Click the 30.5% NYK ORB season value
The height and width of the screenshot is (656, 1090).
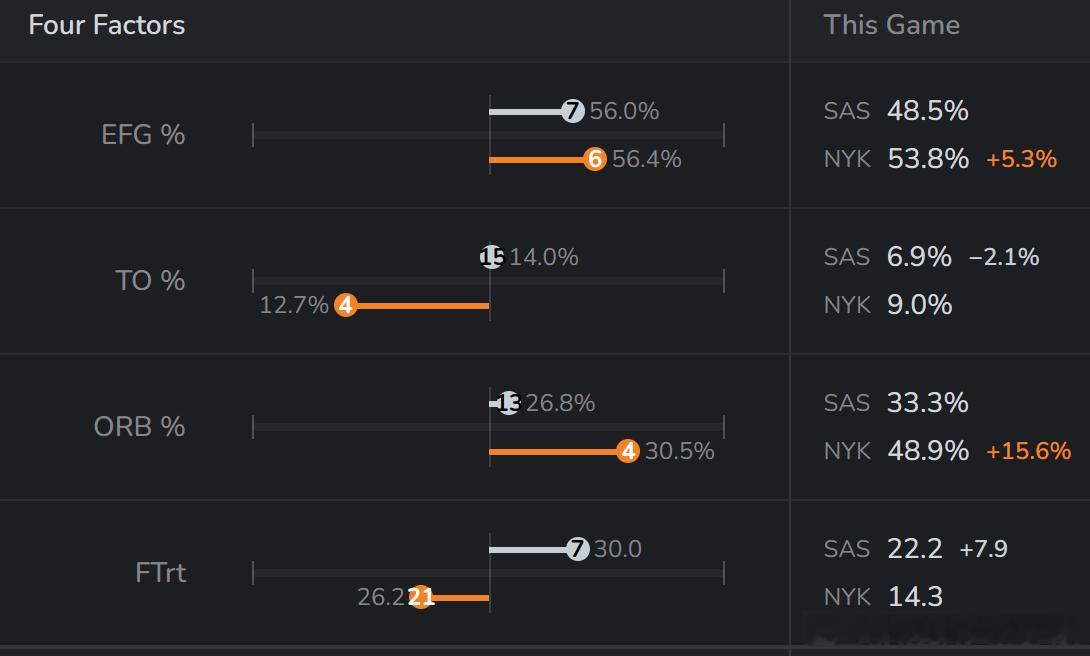679,451
